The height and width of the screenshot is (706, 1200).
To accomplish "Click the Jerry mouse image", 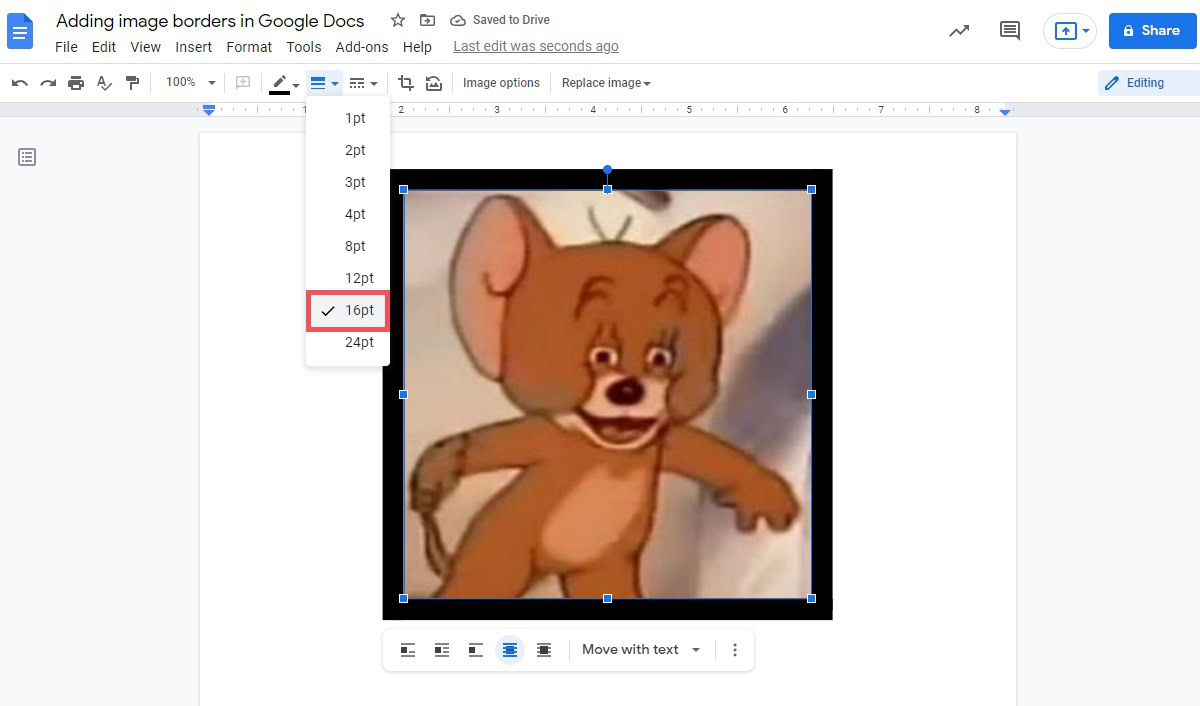I will [x=607, y=394].
